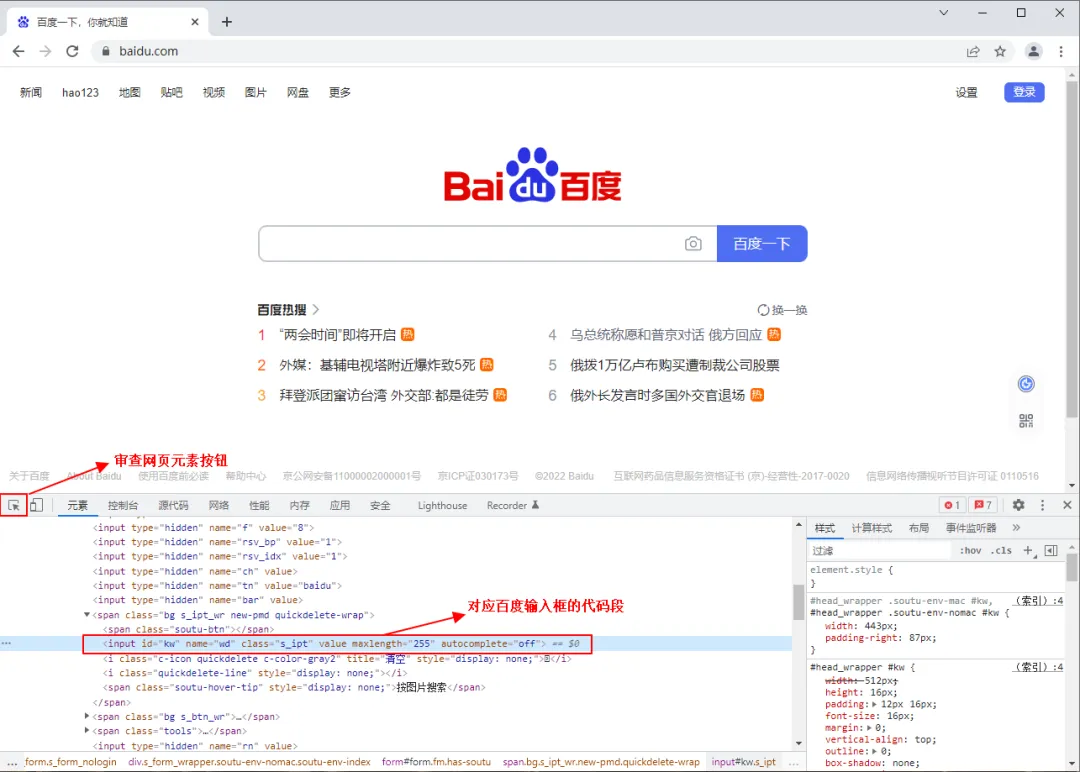The width and height of the screenshot is (1080, 772).
Task: Close the DevTools panel
Action: tap(1067, 505)
